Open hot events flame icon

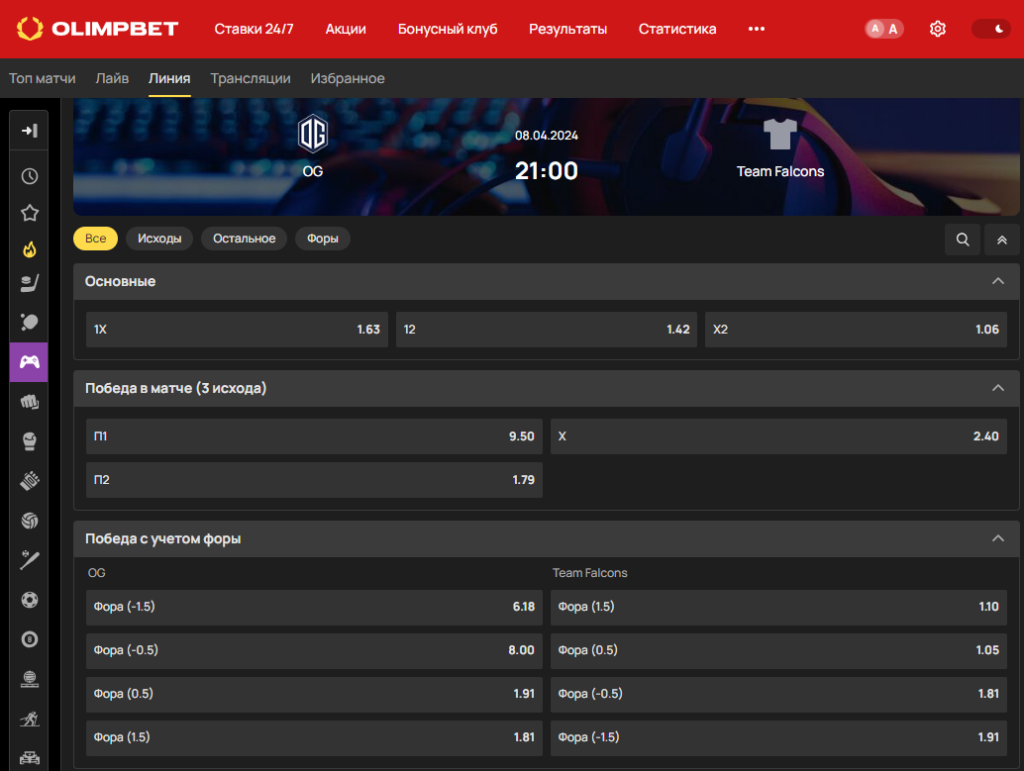coord(29,249)
